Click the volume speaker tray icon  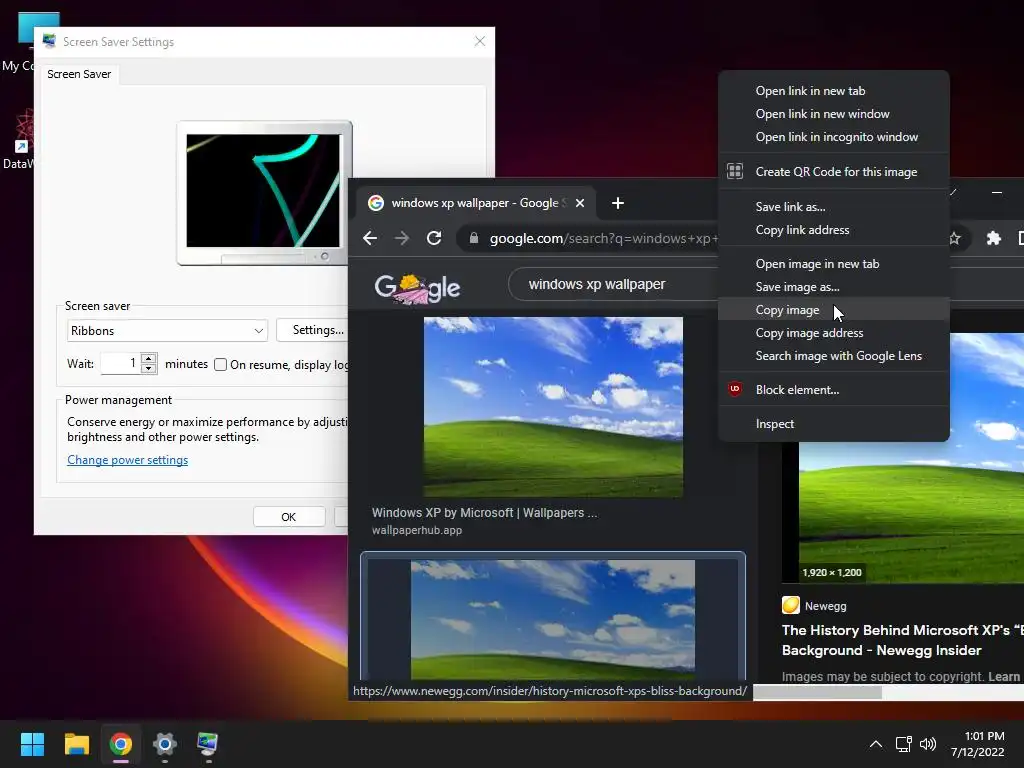(927, 744)
